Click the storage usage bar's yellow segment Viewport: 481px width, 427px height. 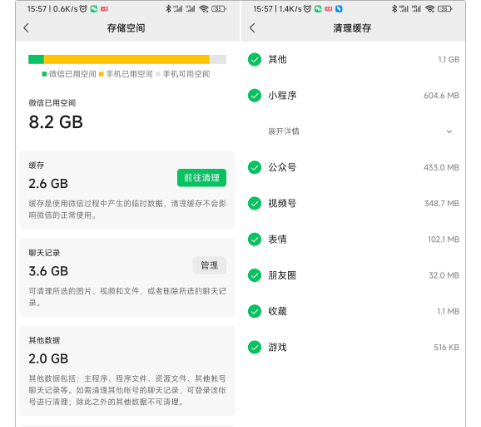(x=126, y=59)
